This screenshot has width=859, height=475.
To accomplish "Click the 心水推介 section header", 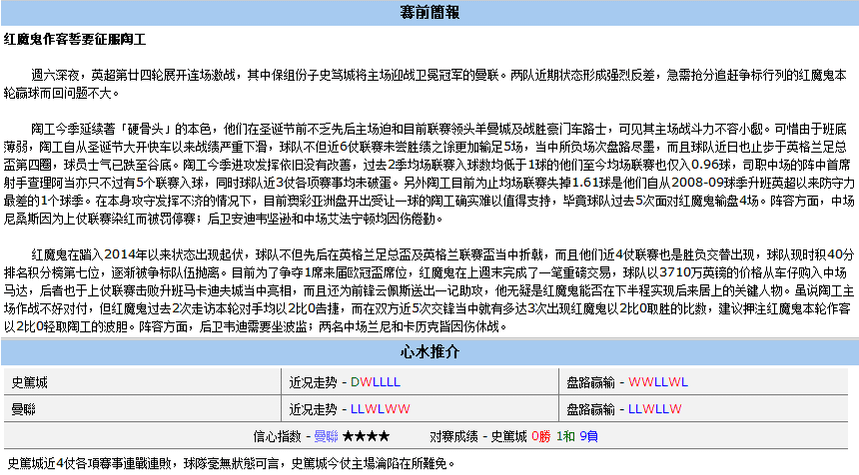I will pyautogui.click(x=430, y=352).
